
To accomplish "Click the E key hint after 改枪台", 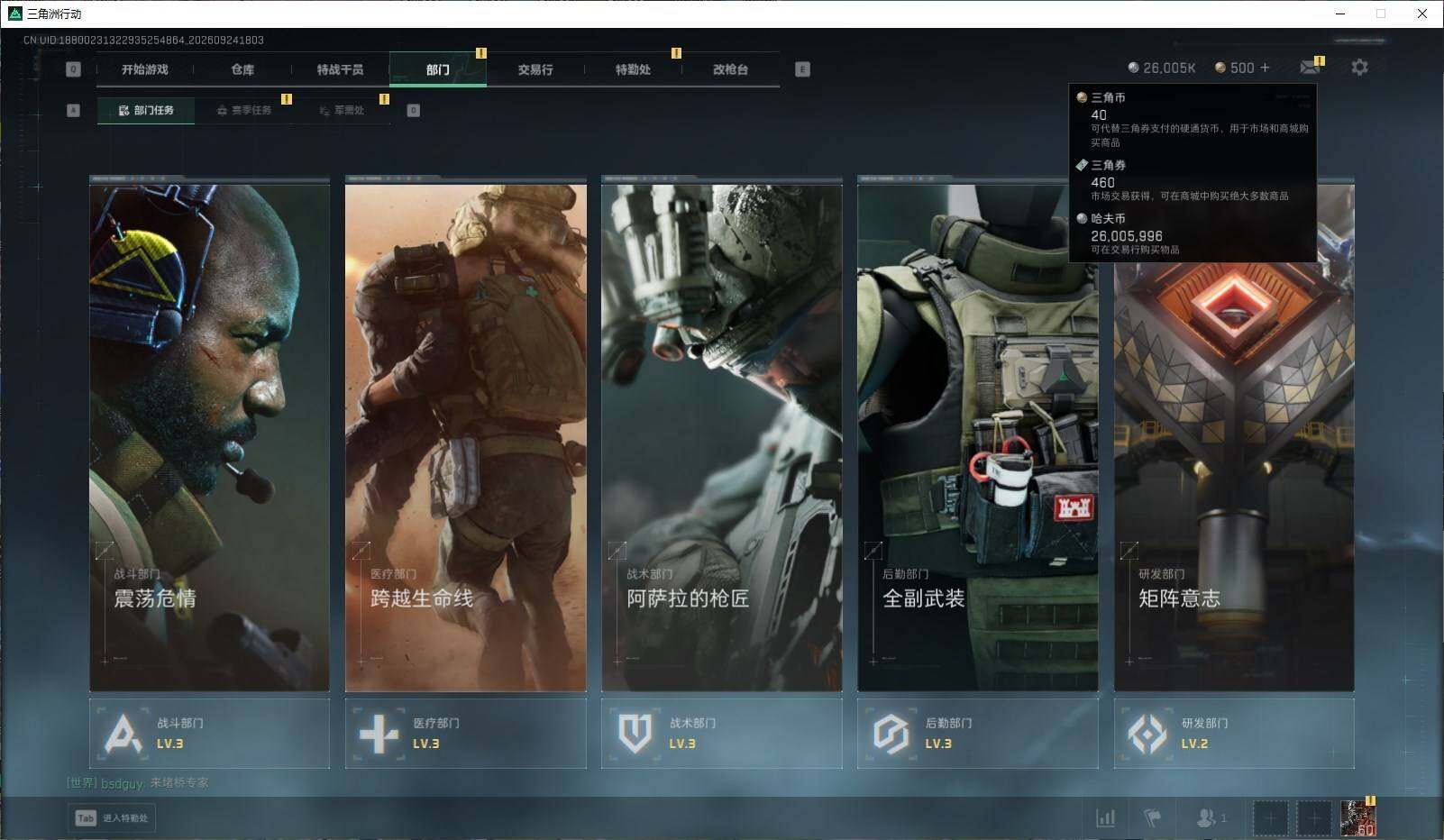I will 802,69.
